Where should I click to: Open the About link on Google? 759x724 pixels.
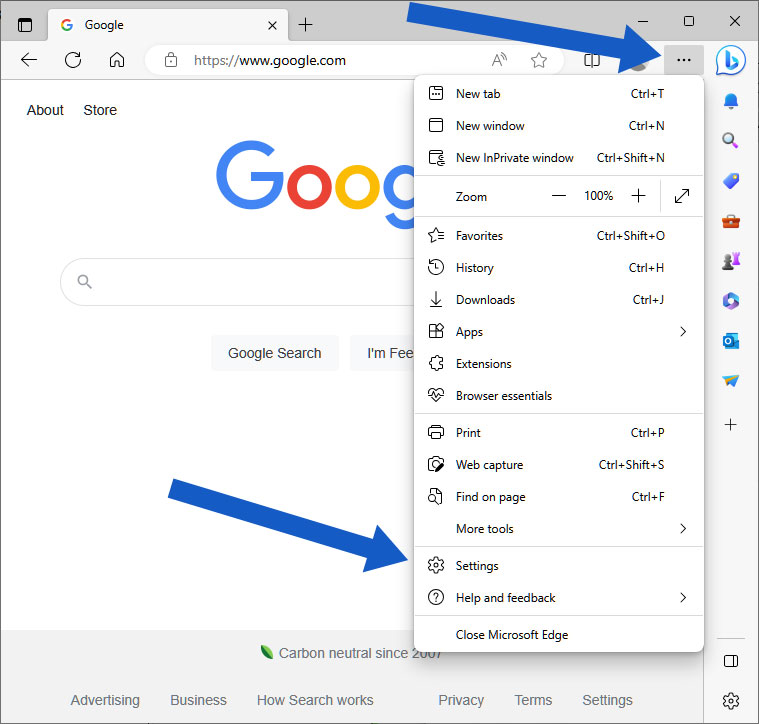(45, 110)
